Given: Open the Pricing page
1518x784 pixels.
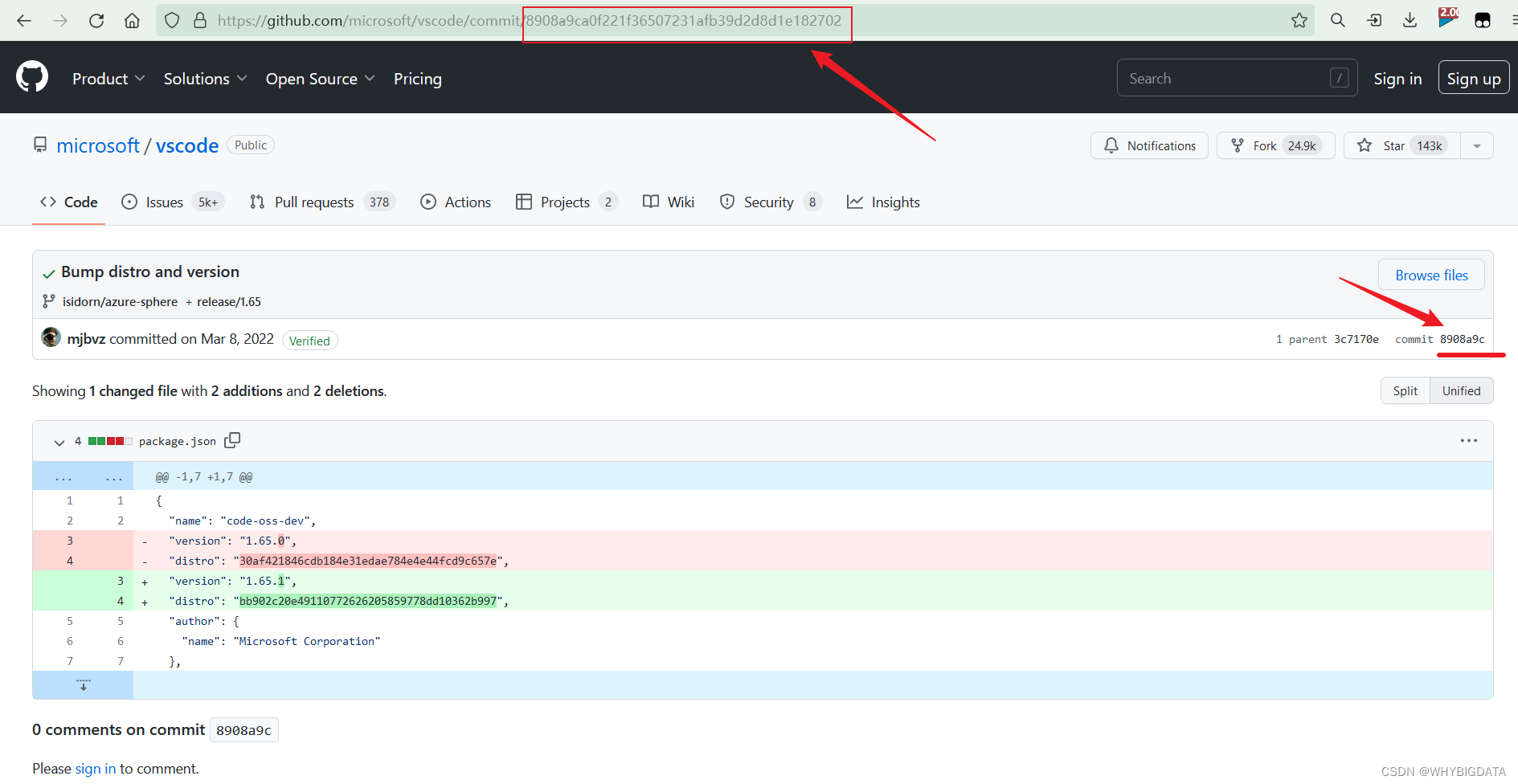Looking at the screenshot, I should pos(417,79).
